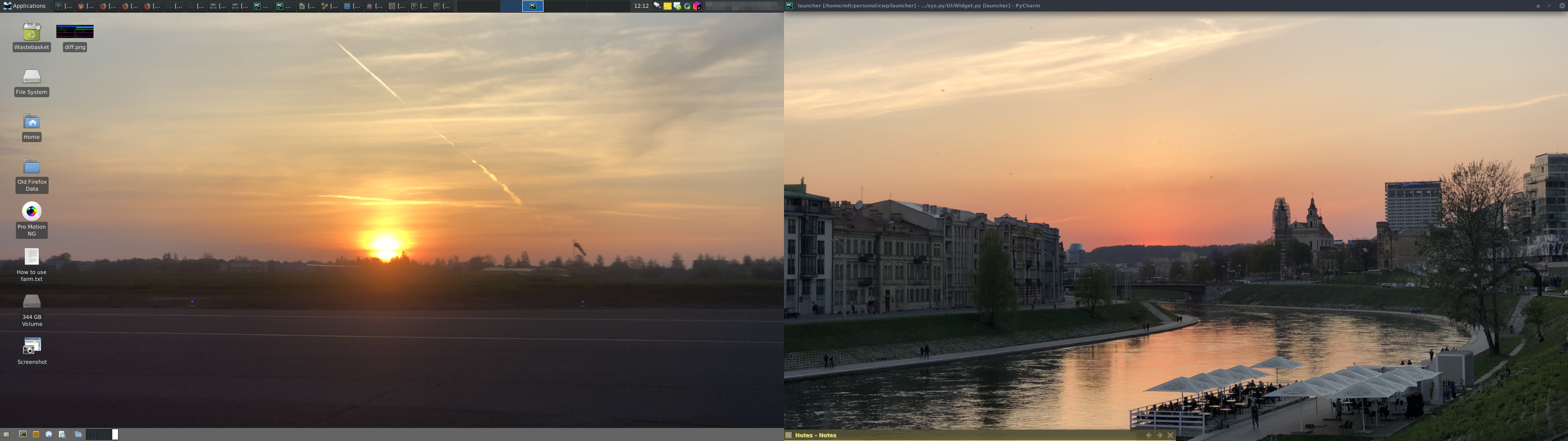Screen dimensions: 1568x441
Task: Switch to the highlighted PyCharm taskbar button
Action: tap(532, 6)
